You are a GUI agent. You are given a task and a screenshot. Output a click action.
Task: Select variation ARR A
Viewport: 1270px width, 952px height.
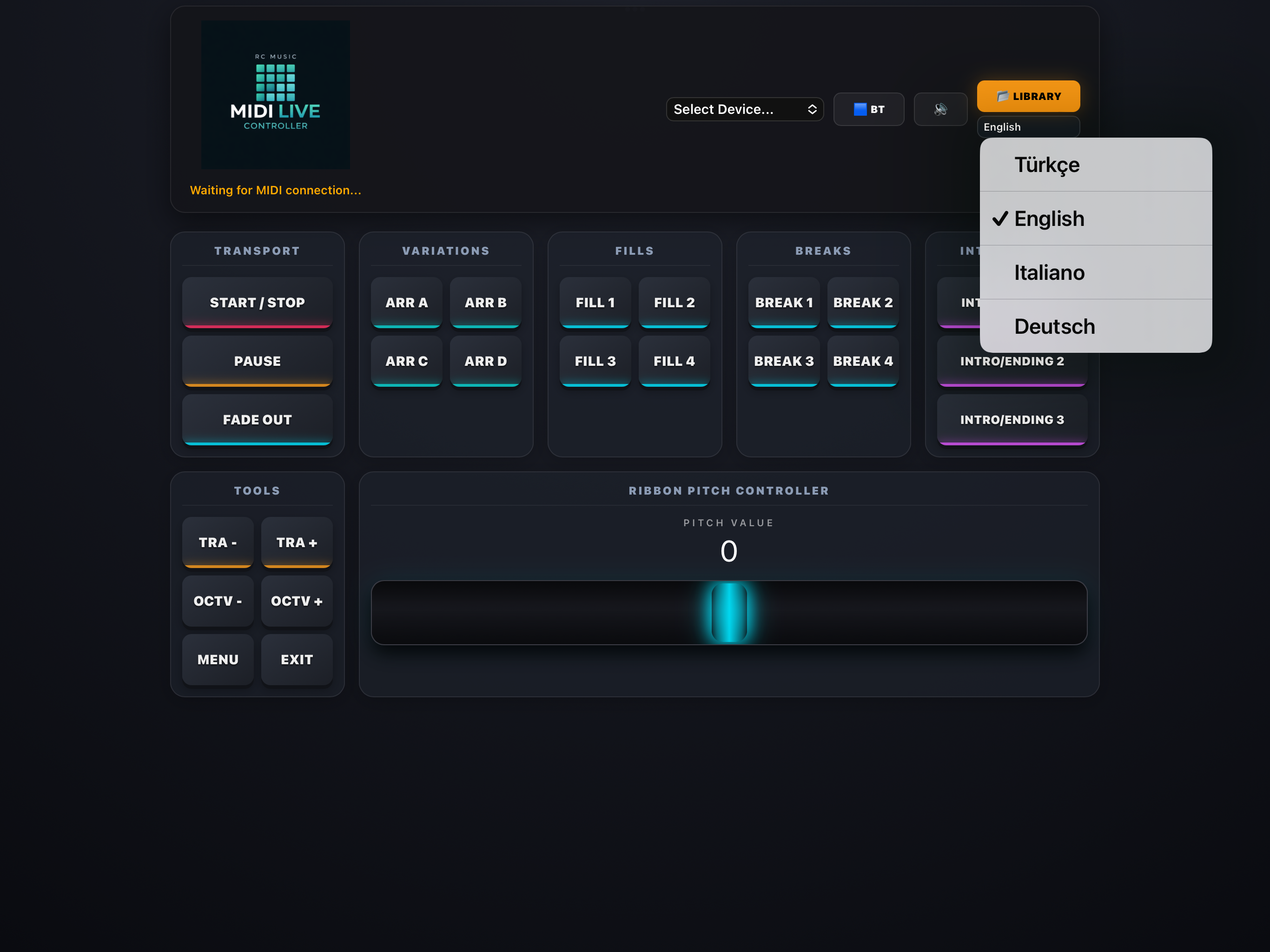[406, 303]
